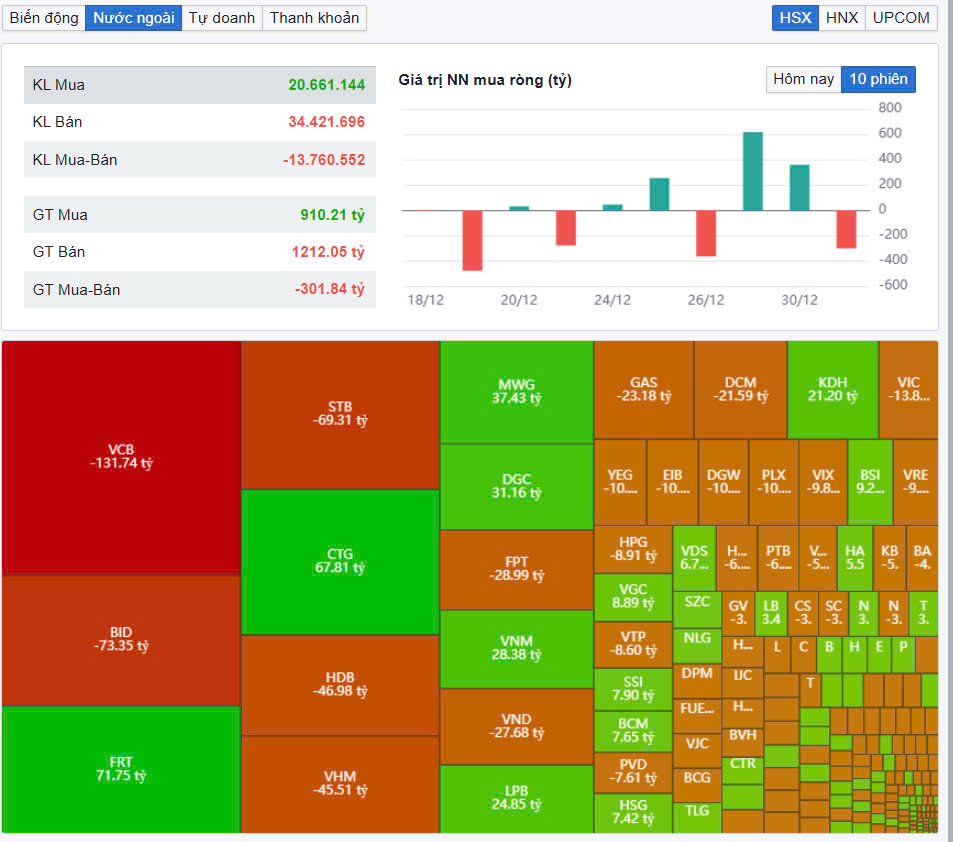This screenshot has height=842, width=953.
Task: Open the VJC treemap block
Action: pyautogui.click(x=697, y=751)
